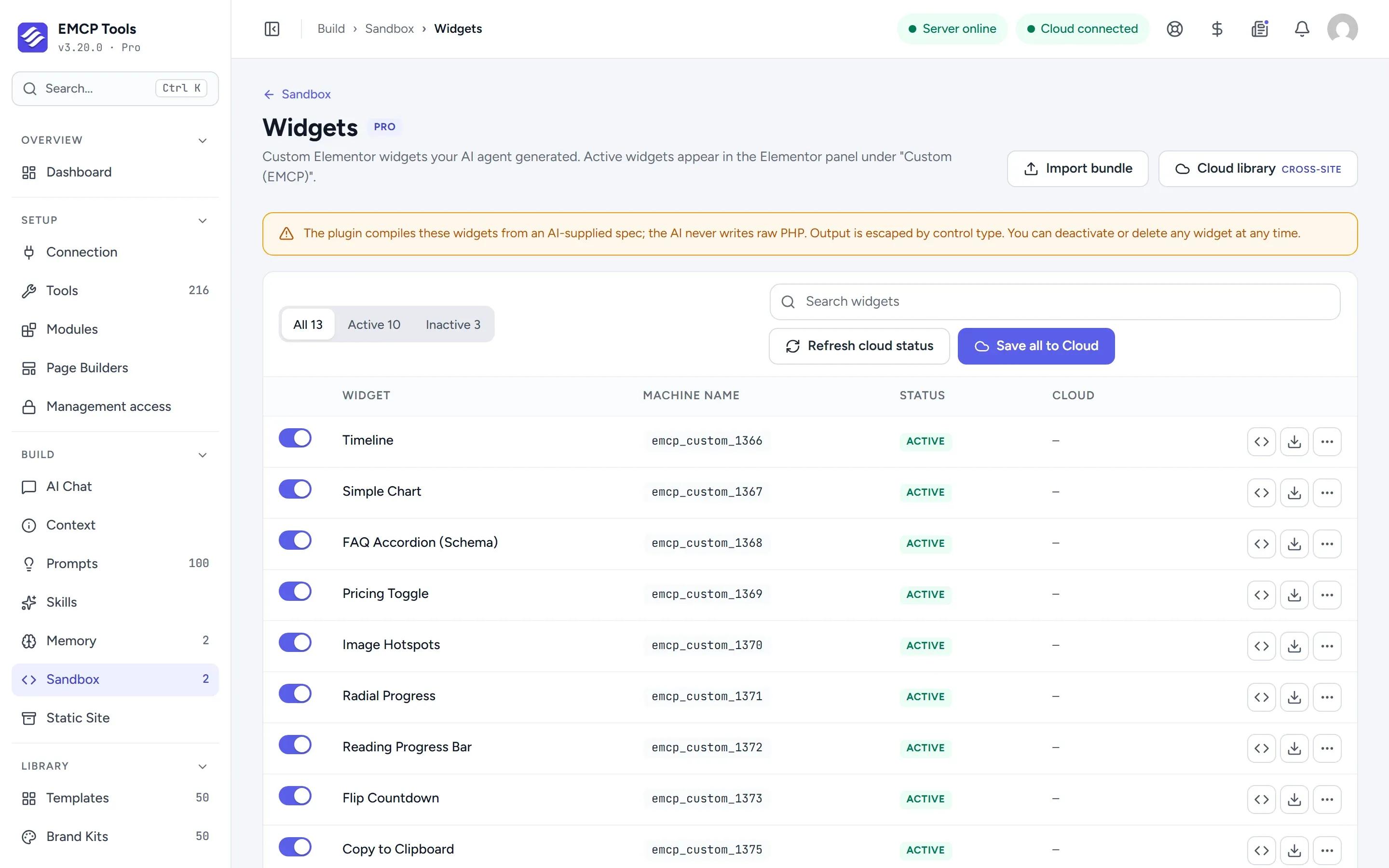
Task: Collapse the Overview sidebar section
Action: pyautogui.click(x=202, y=141)
